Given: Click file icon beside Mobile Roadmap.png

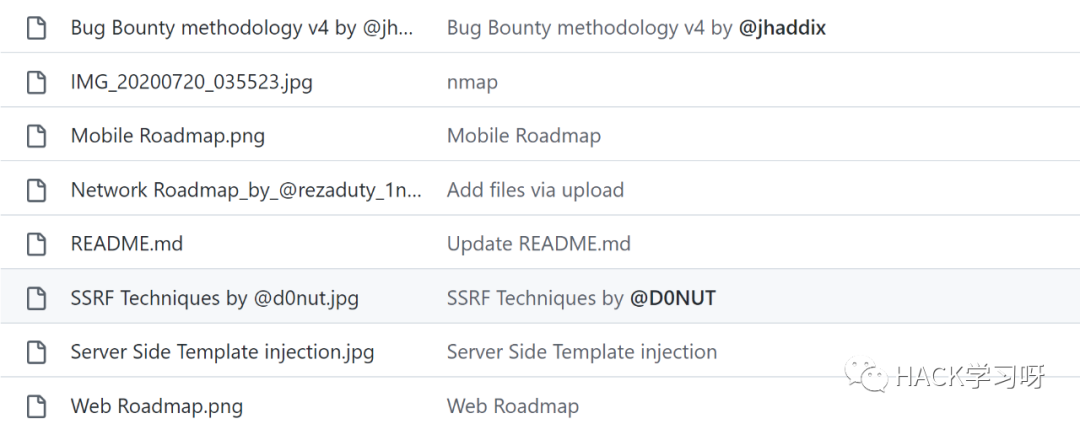Looking at the screenshot, I should click(x=36, y=136).
